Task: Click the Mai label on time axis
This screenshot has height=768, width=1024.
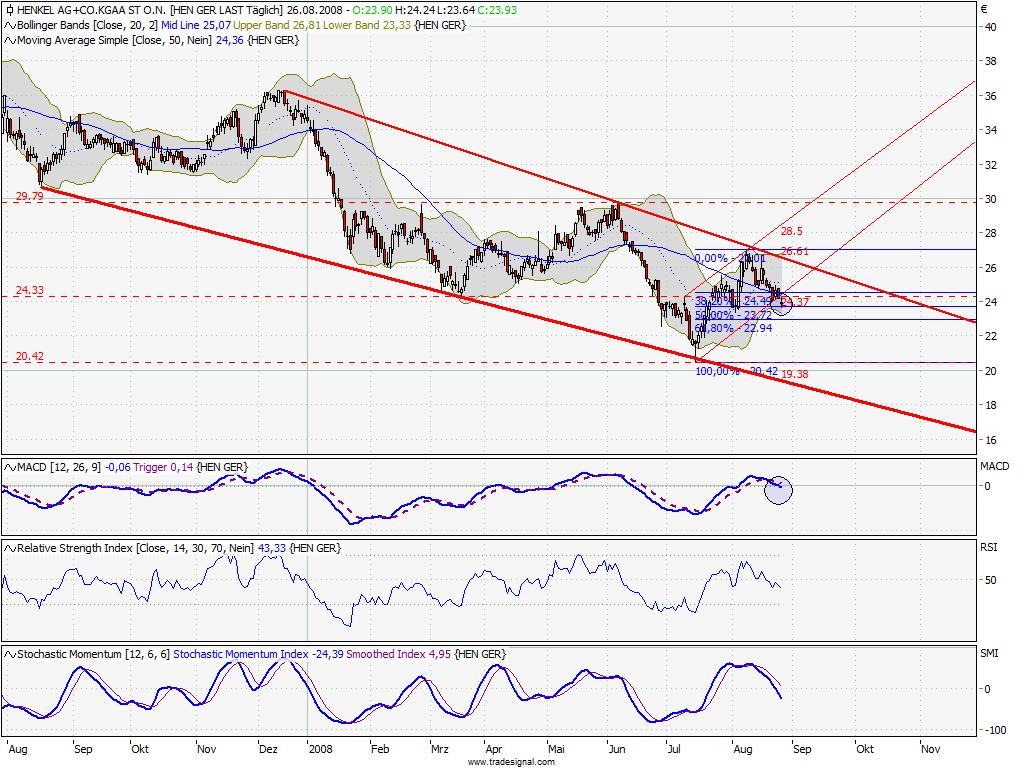Action: click(556, 749)
